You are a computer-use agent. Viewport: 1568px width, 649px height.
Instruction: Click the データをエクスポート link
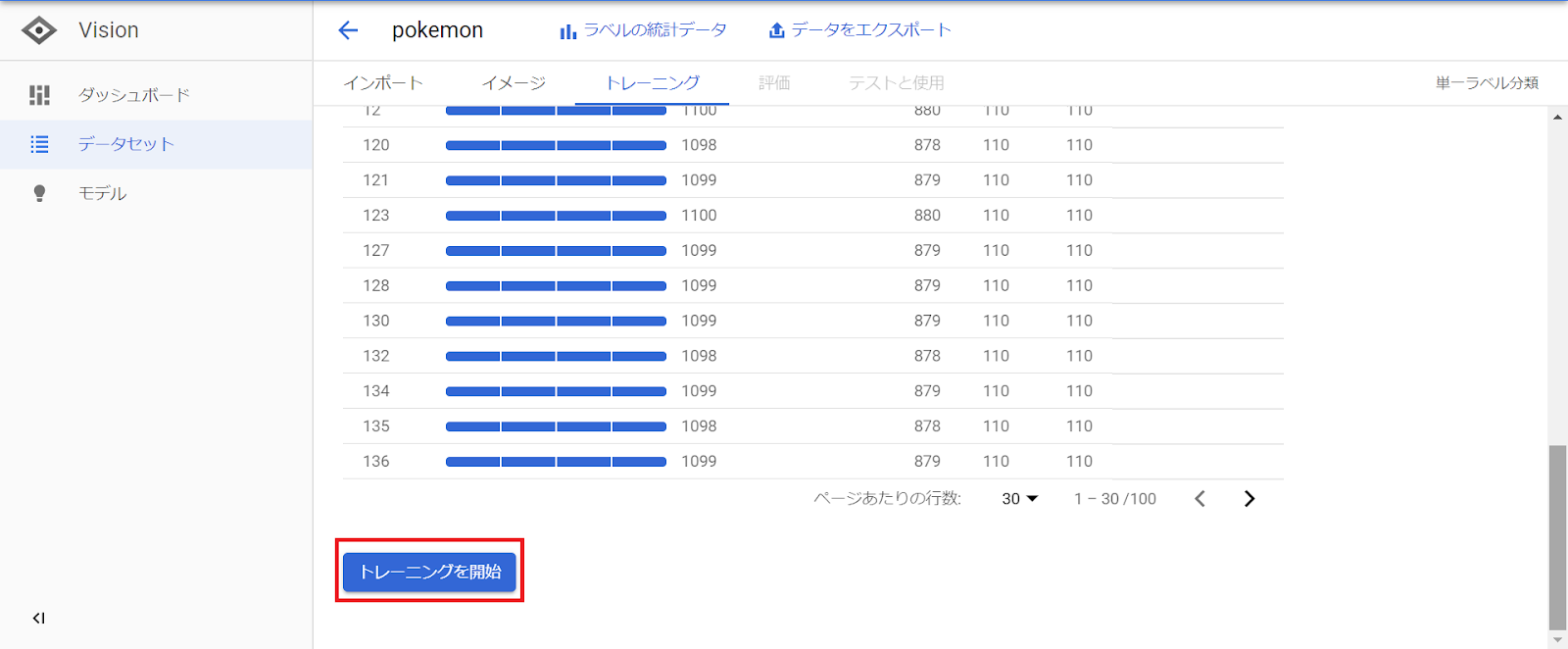coord(859,30)
